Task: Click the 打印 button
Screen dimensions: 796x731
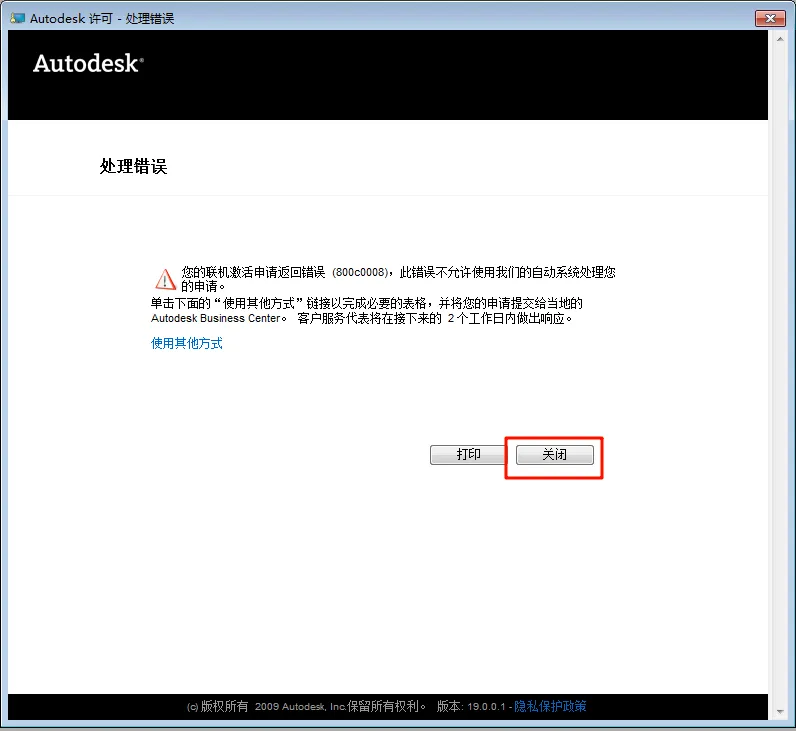Action: [x=468, y=454]
